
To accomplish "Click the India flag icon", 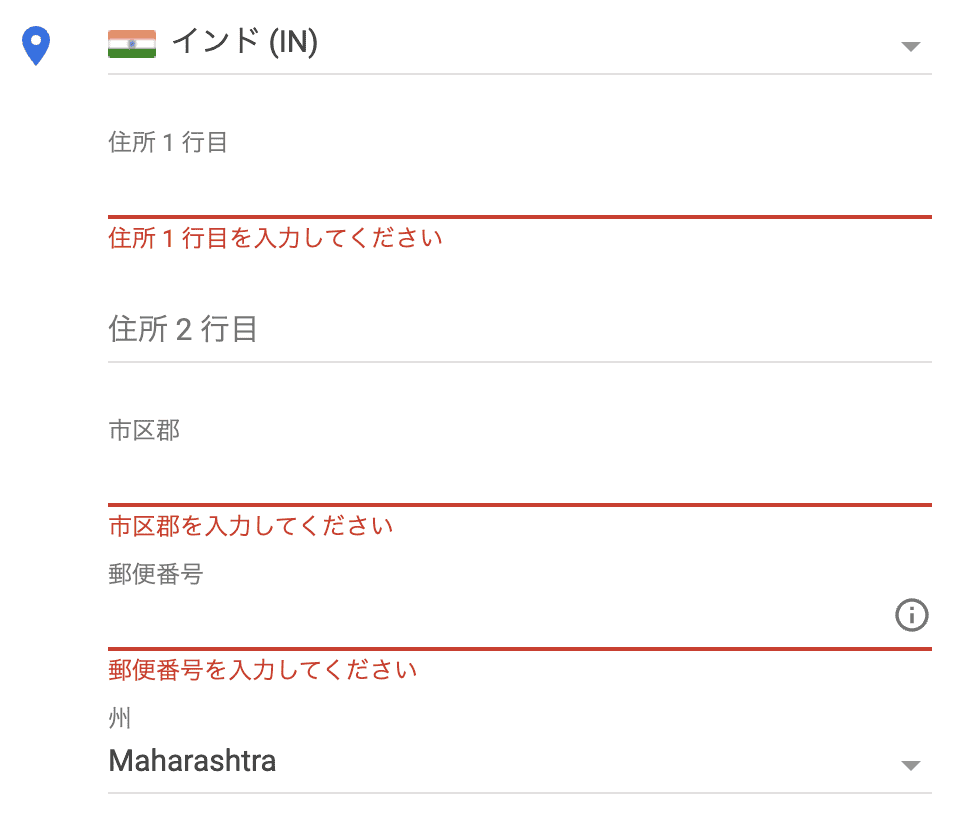I will pos(131,44).
